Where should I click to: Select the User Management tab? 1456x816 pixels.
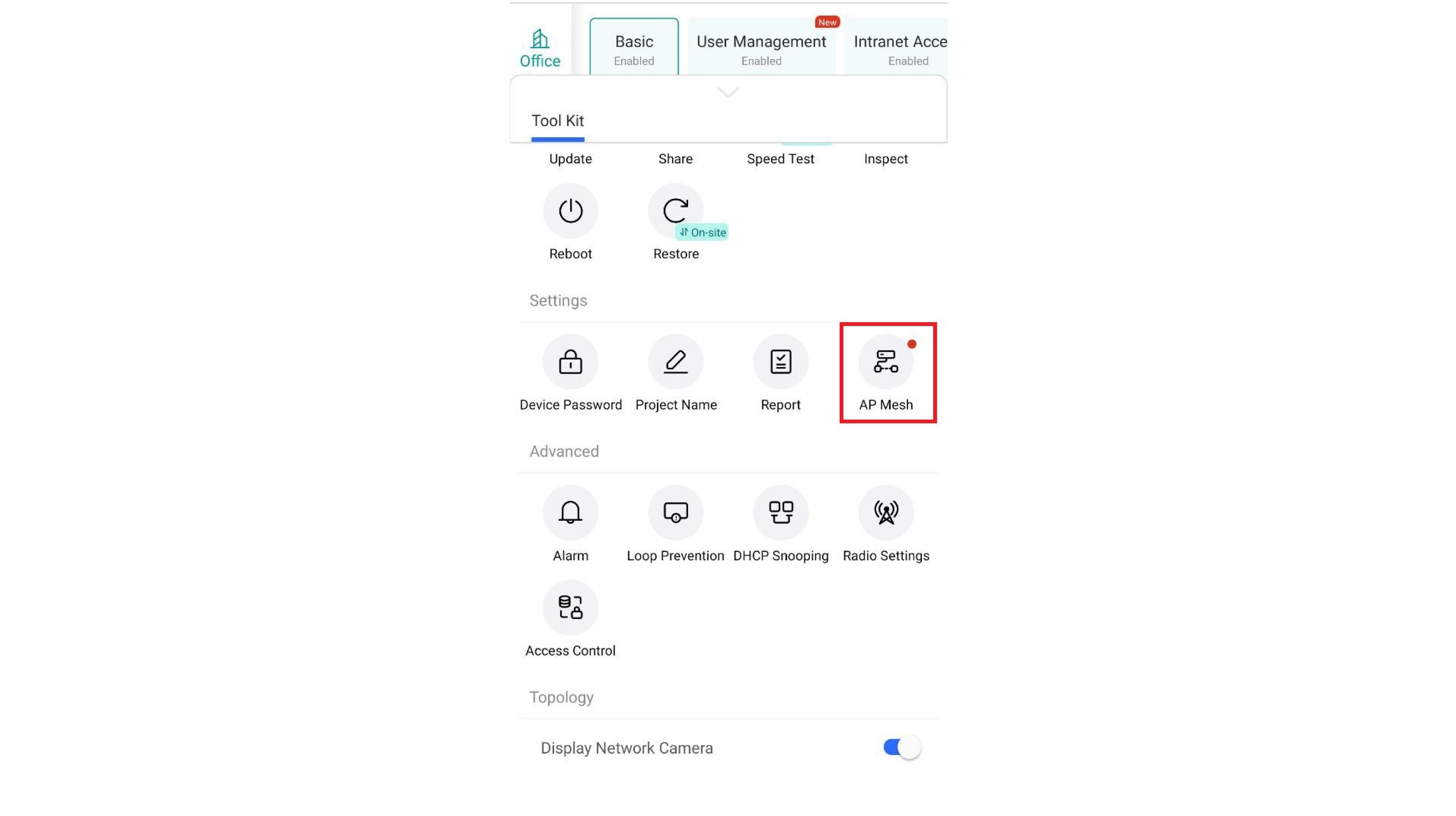[x=761, y=46]
